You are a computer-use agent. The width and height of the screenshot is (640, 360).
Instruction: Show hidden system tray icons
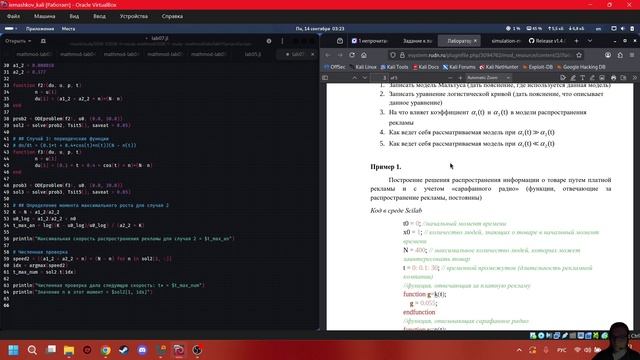click(519, 350)
